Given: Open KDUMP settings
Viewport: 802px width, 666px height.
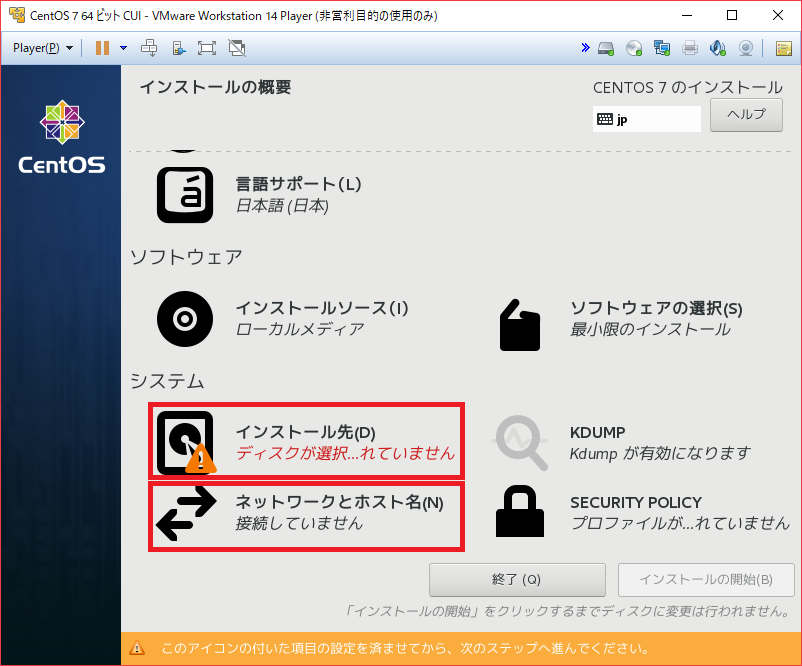Looking at the screenshot, I should point(622,443).
